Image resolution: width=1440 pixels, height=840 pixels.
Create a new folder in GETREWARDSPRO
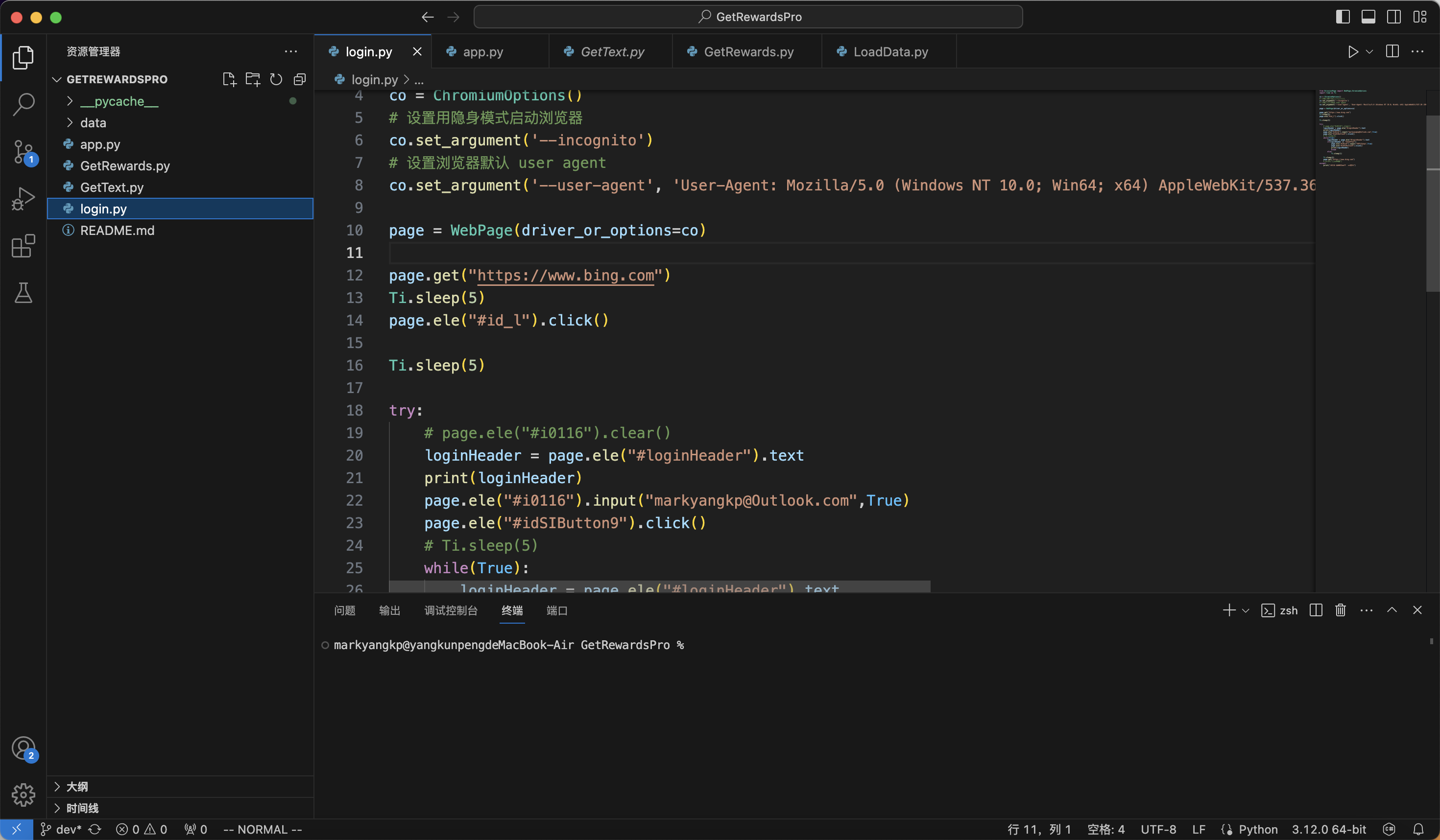[253, 79]
